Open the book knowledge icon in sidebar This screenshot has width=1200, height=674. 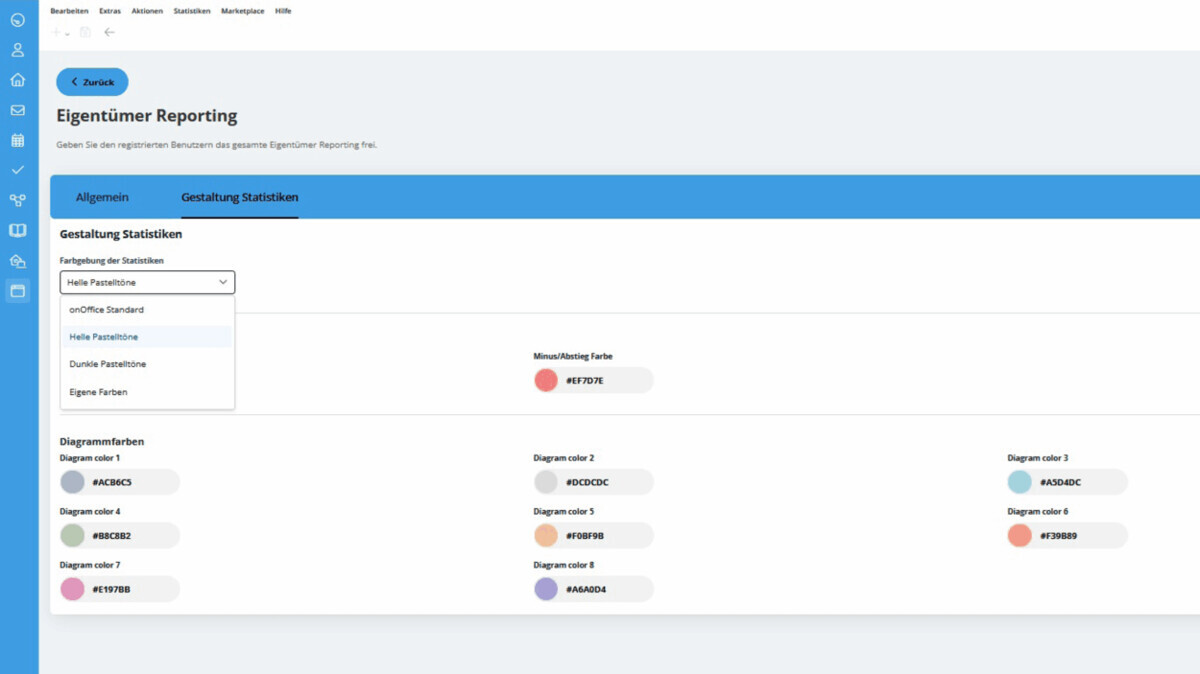pos(16,230)
